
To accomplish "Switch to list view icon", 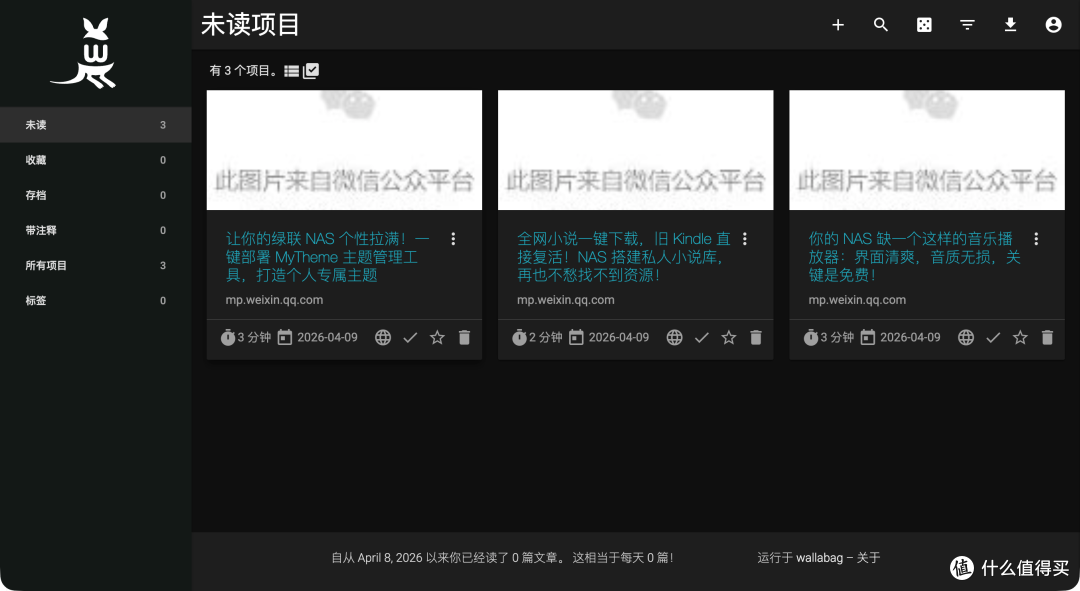I will click(x=292, y=71).
